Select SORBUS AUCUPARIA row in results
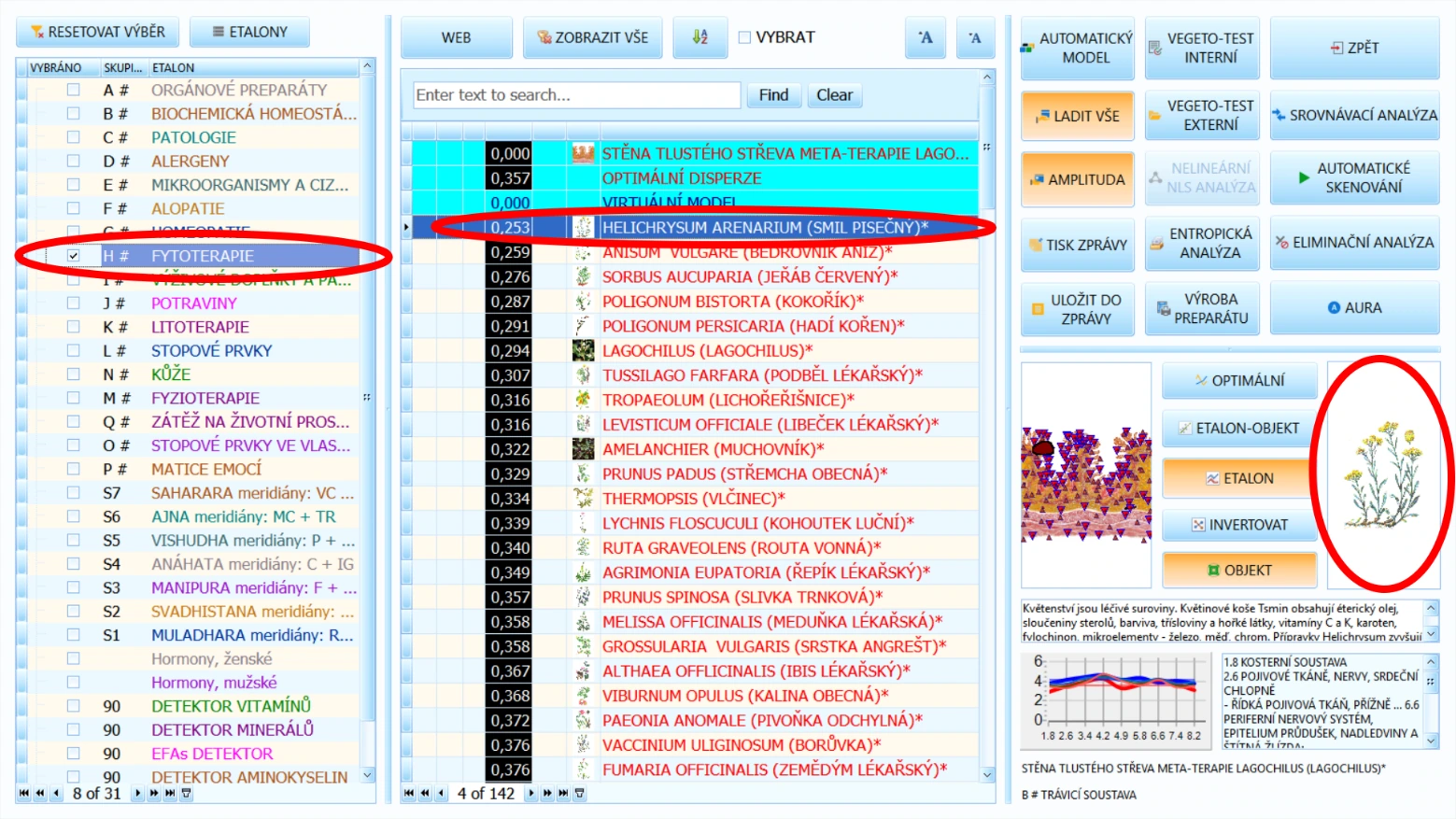The image size is (1456, 819). [696, 276]
